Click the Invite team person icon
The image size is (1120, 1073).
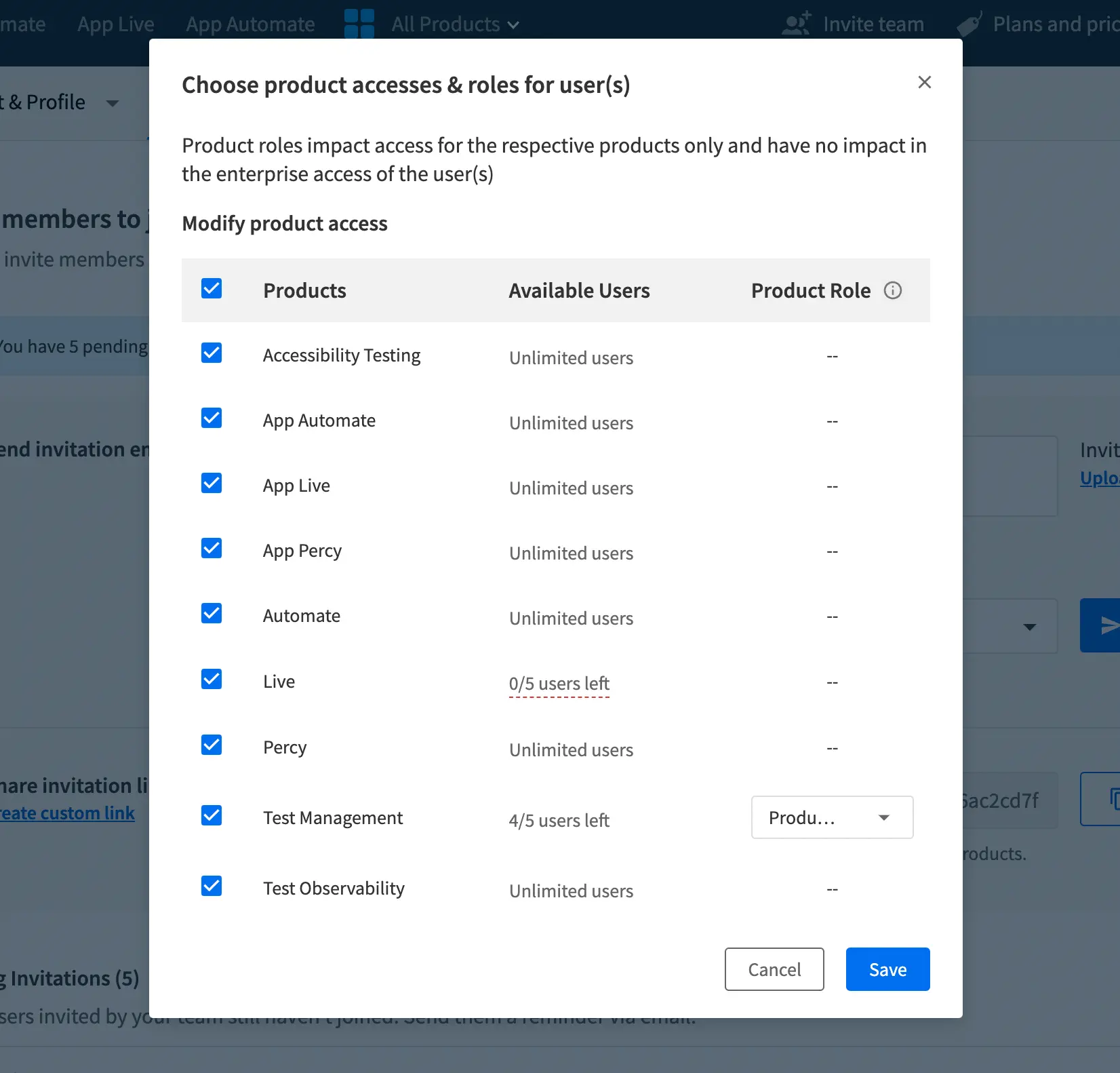pyautogui.click(x=796, y=24)
